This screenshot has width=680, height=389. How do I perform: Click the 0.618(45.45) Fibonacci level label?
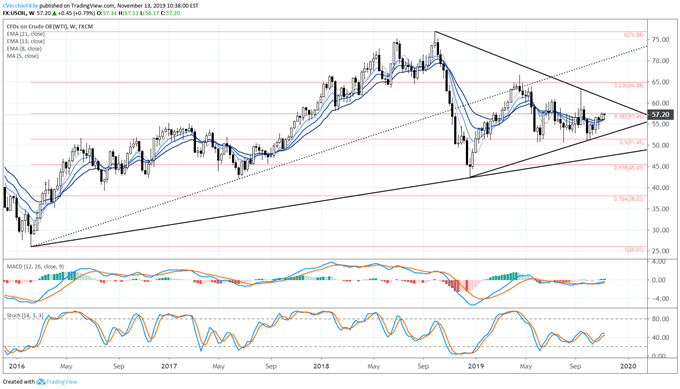[630, 167]
